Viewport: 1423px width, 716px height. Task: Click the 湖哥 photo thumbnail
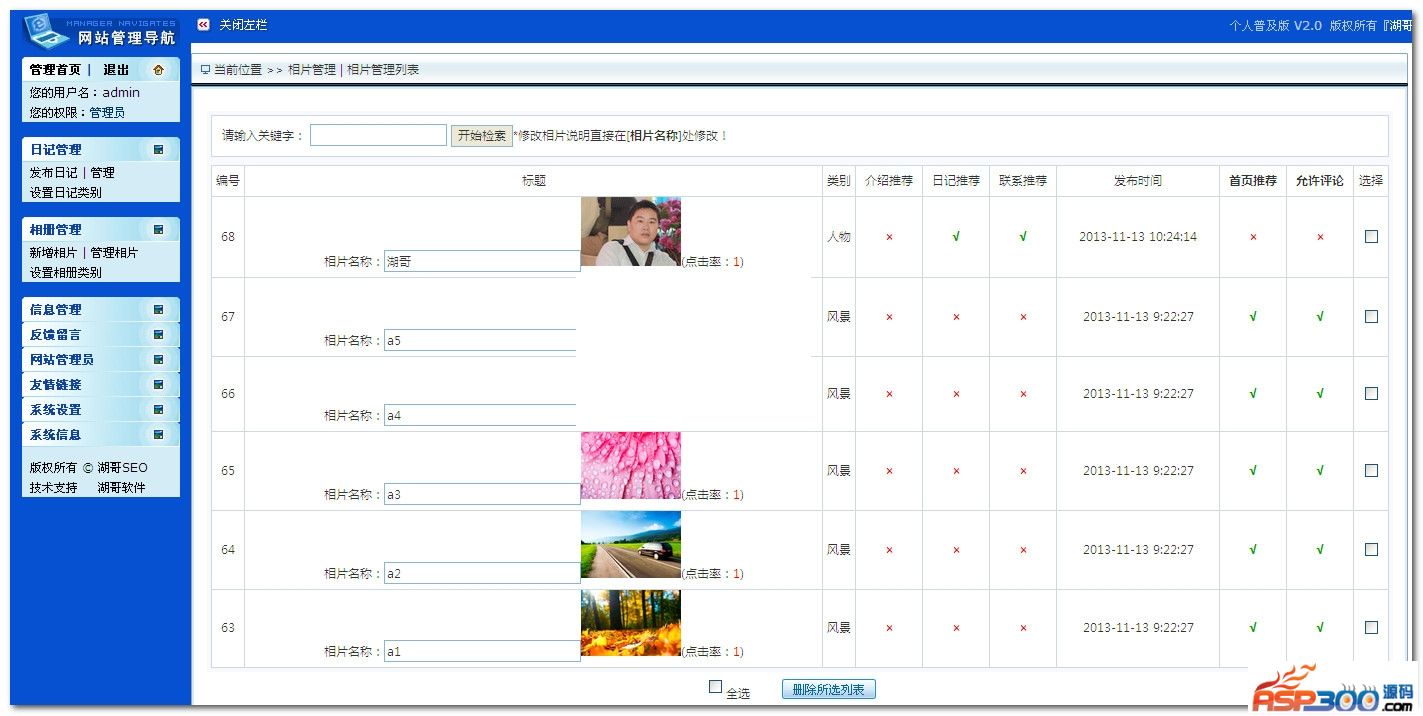coord(630,231)
